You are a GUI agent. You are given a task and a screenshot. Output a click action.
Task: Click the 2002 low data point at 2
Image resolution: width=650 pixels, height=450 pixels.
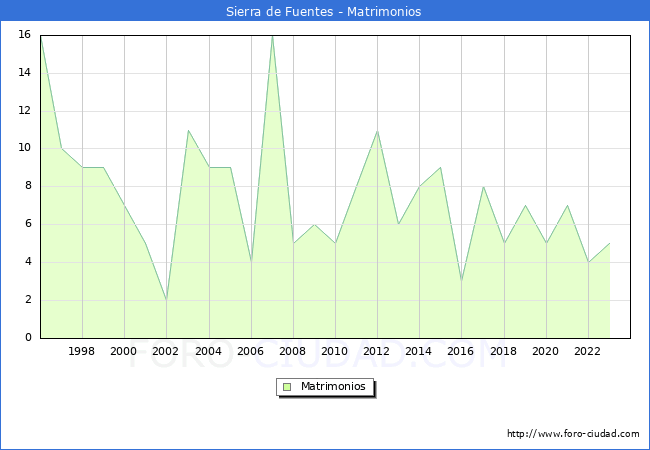point(166,300)
